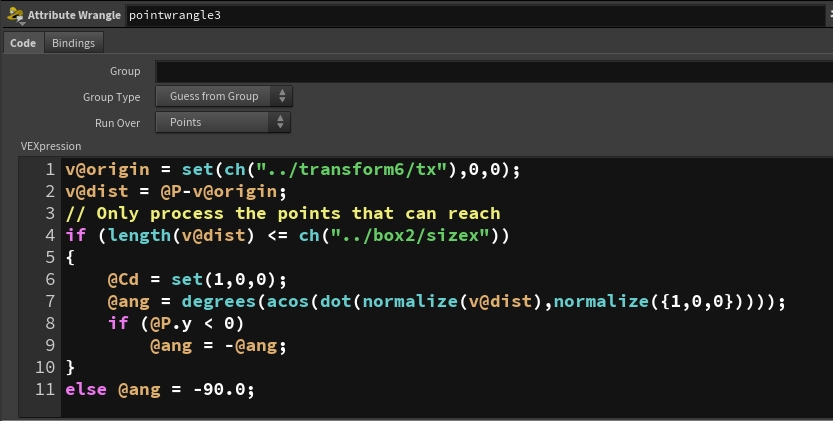
Task: Click the Attribute Wrangle node icon
Action: pyautogui.click(x=13, y=15)
